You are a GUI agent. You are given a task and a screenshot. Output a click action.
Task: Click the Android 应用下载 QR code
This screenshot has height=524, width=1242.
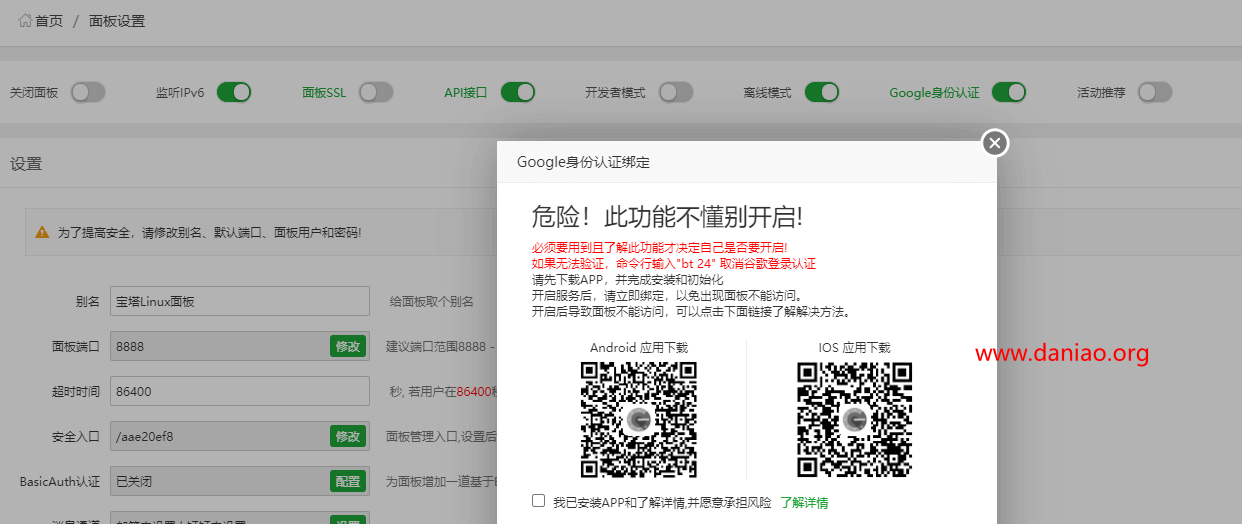click(639, 420)
